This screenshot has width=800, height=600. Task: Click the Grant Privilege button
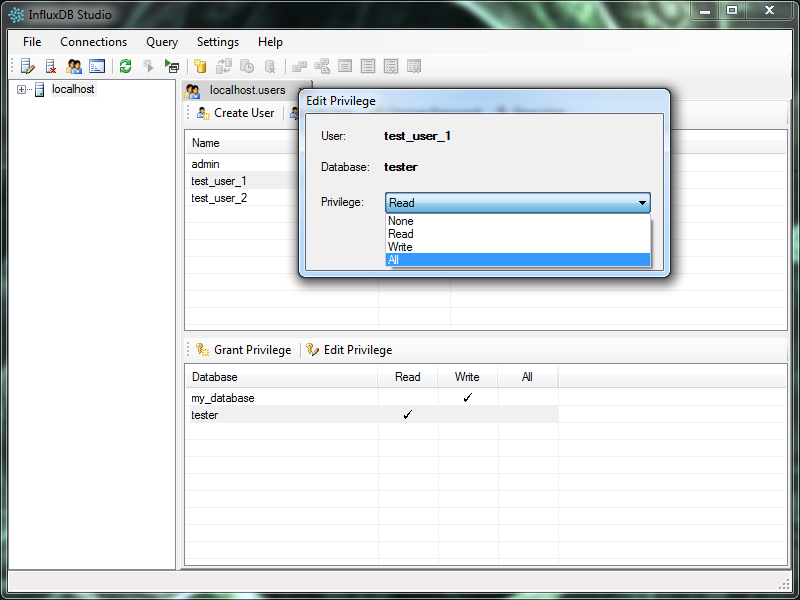point(243,349)
